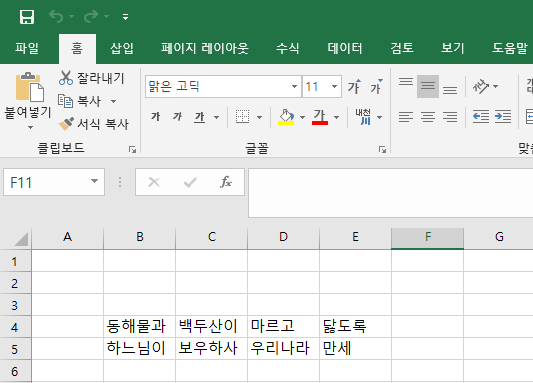Select align left icon
Image resolution: width=533 pixels, height=383 pixels.
pos(406,117)
